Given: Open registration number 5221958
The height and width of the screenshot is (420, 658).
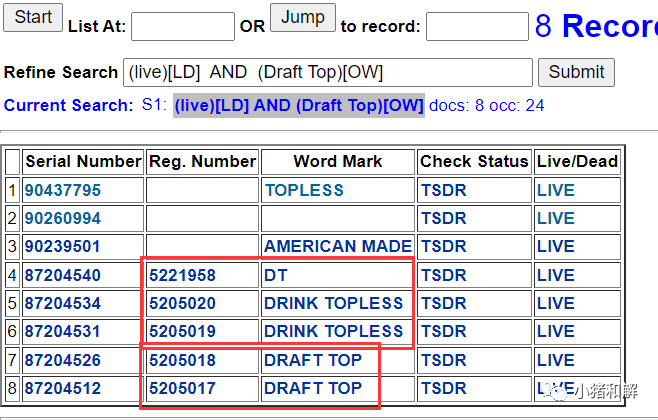Looking at the screenshot, I should [182, 276].
